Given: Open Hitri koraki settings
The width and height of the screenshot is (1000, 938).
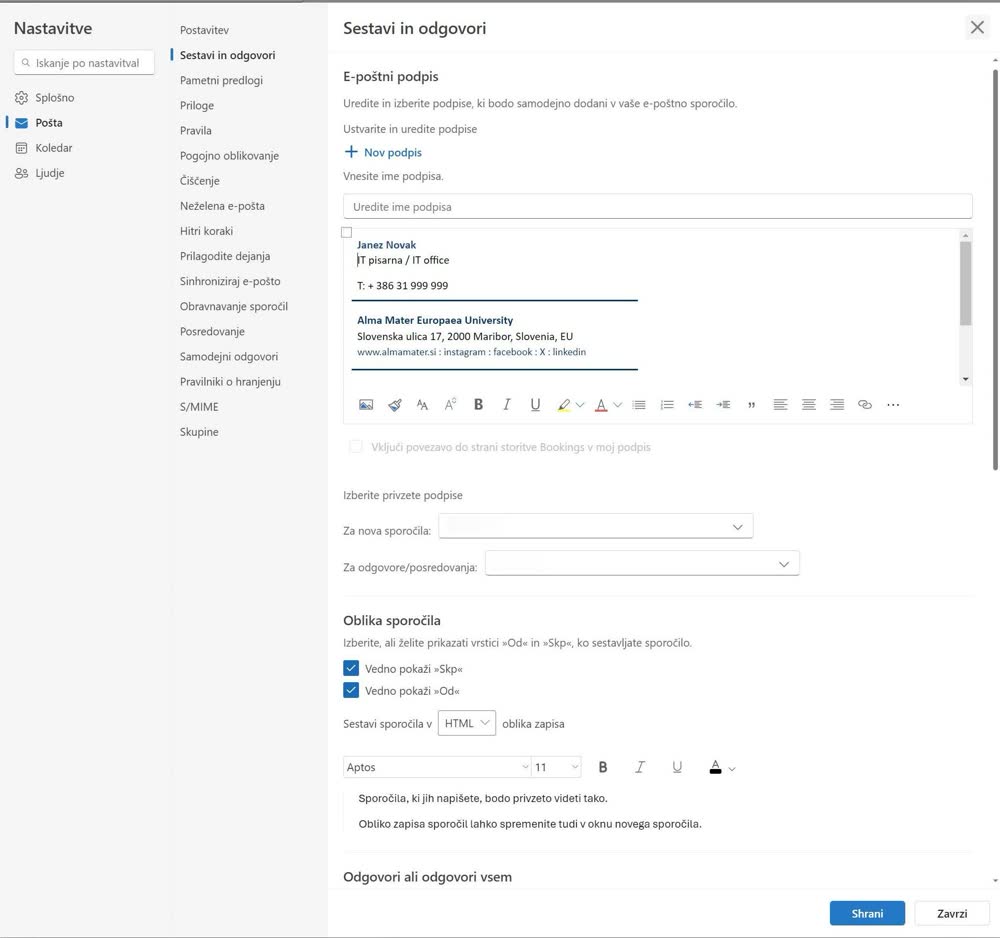Looking at the screenshot, I should coord(206,231).
